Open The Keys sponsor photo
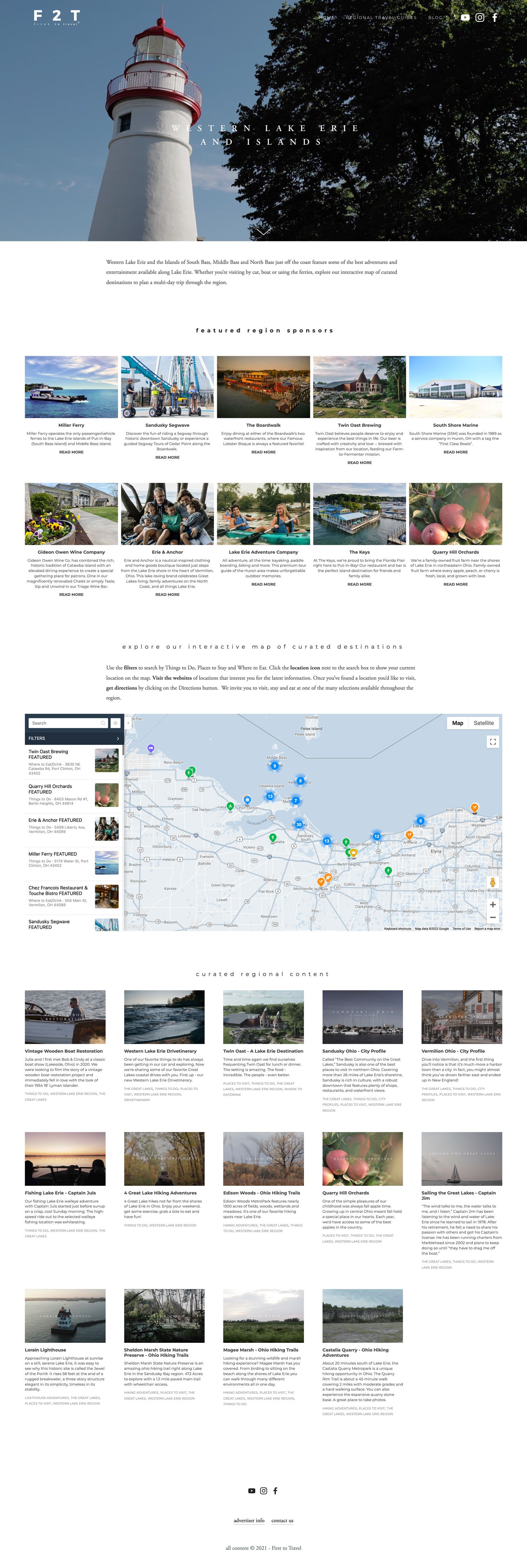527x1568 pixels. 360,514
